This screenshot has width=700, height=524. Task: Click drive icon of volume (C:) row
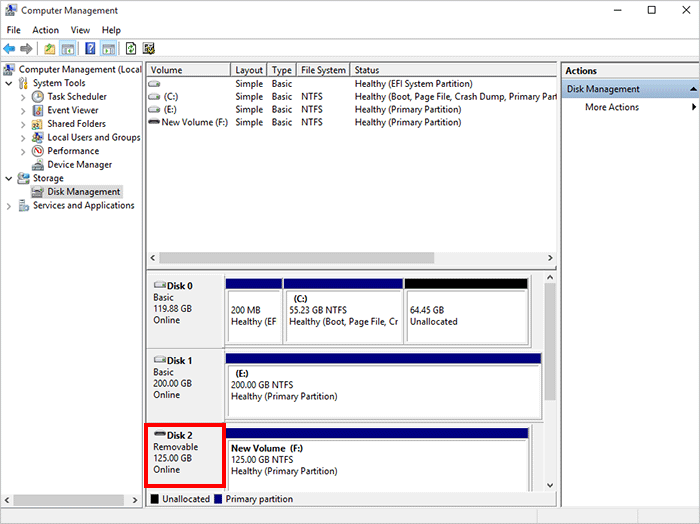click(x=154, y=97)
